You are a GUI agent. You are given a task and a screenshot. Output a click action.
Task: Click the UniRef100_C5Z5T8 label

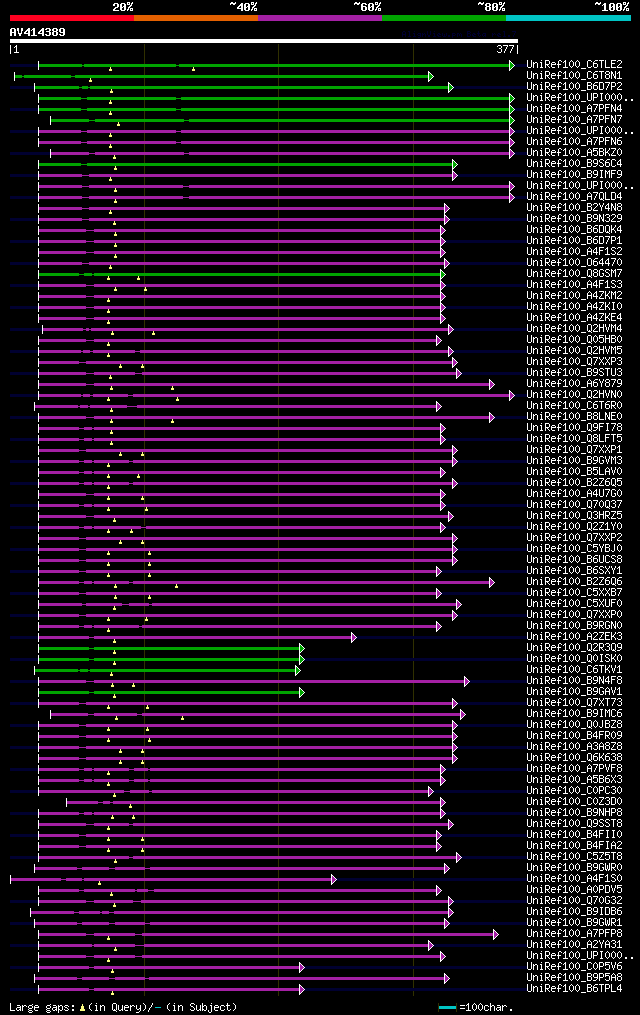pos(574,857)
